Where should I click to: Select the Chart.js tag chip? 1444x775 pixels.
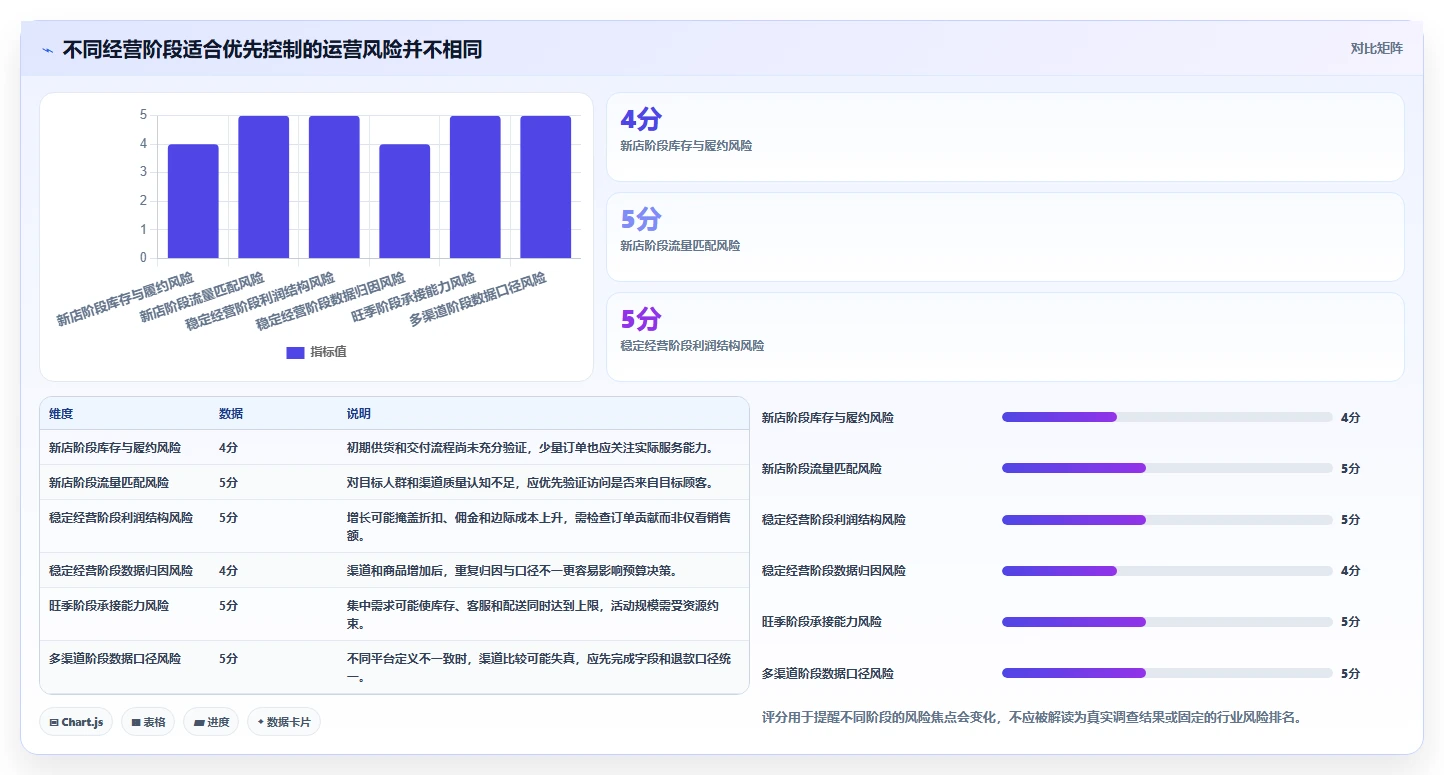click(76, 722)
